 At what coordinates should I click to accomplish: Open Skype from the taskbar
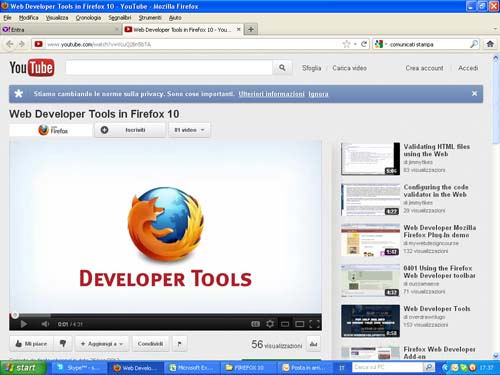click(79, 368)
